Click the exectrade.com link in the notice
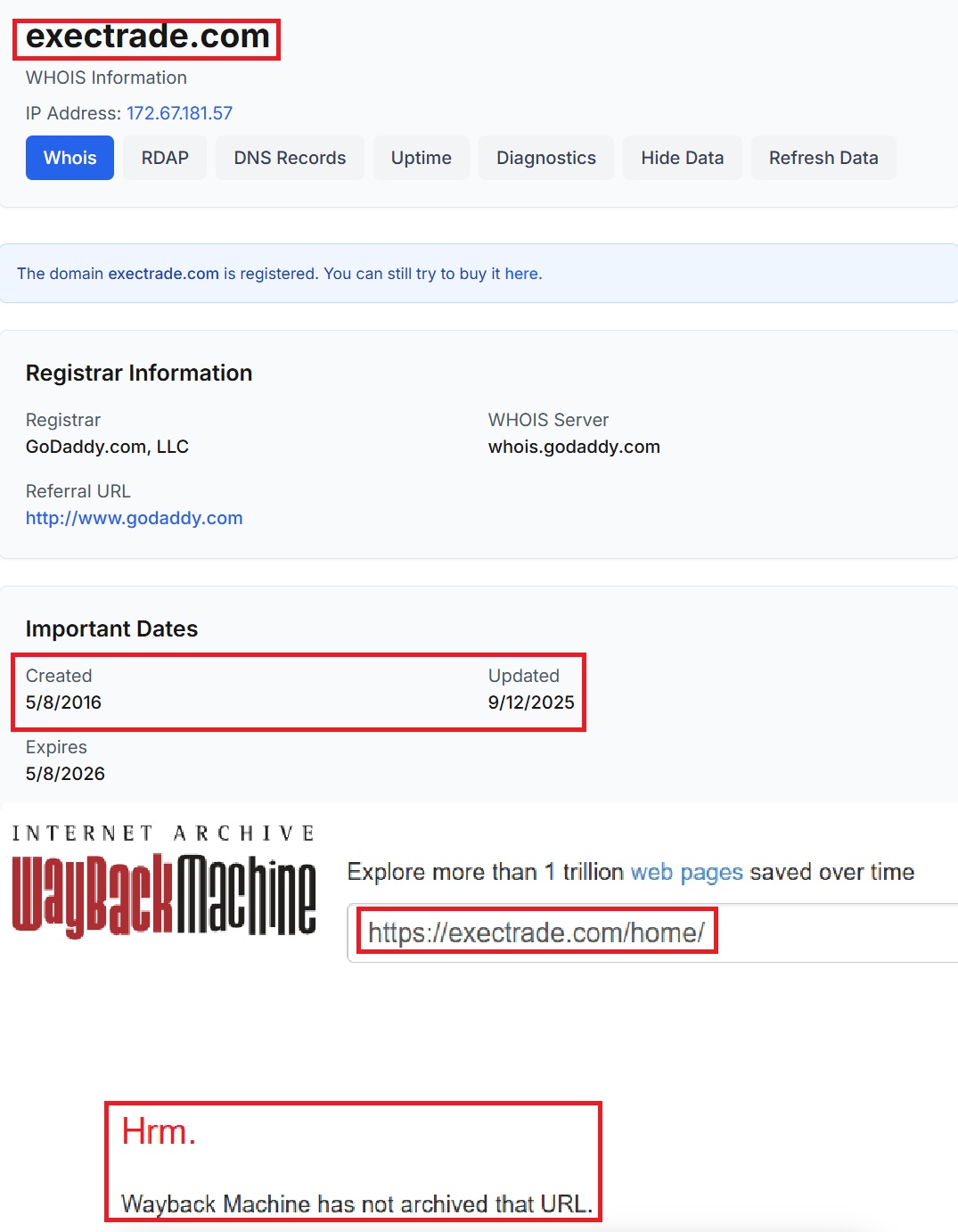Image resolution: width=958 pixels, height=1232 pixels. pos(163,274)
